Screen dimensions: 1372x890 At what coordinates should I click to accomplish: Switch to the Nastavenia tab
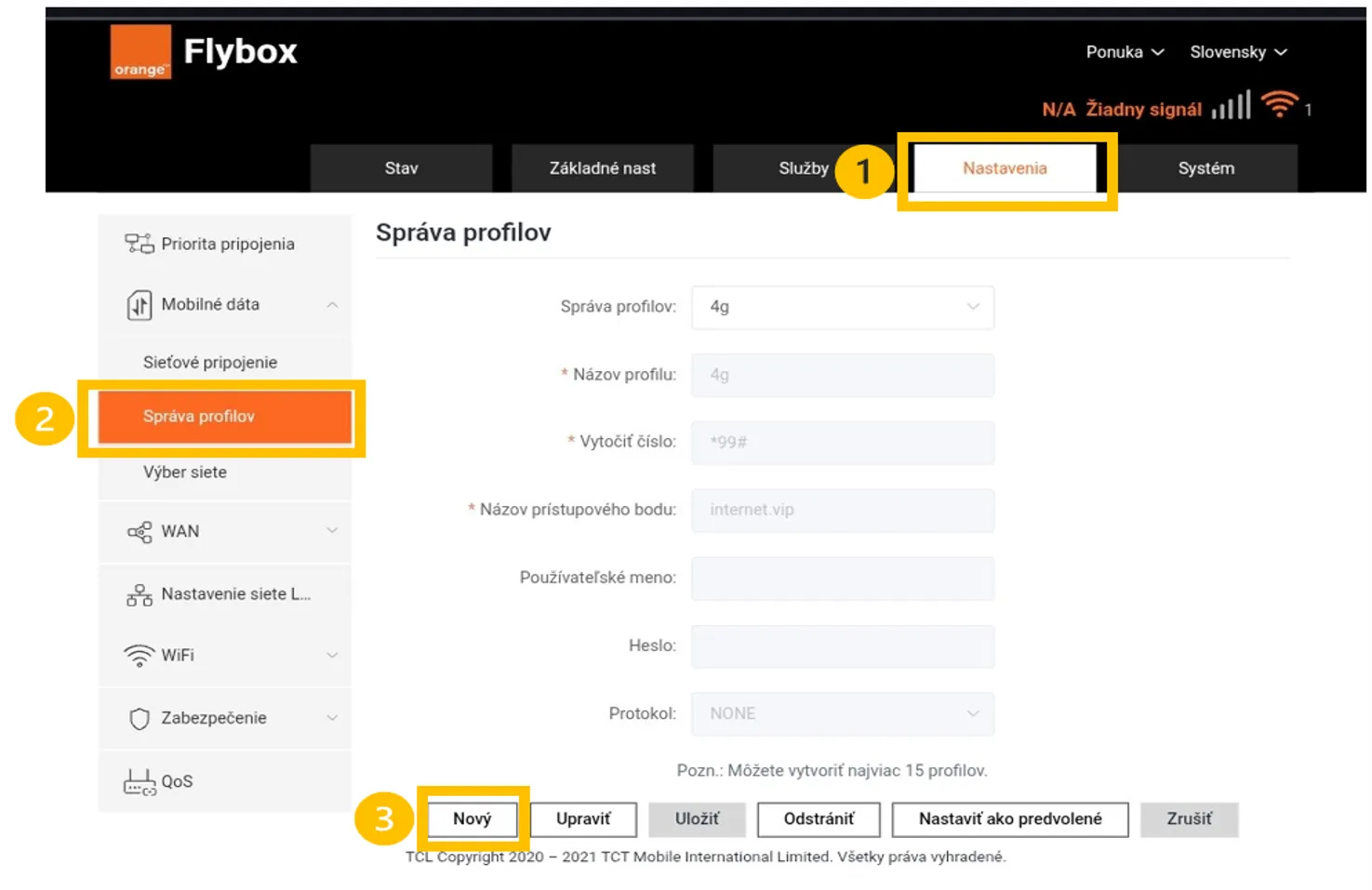[1005, 168]
